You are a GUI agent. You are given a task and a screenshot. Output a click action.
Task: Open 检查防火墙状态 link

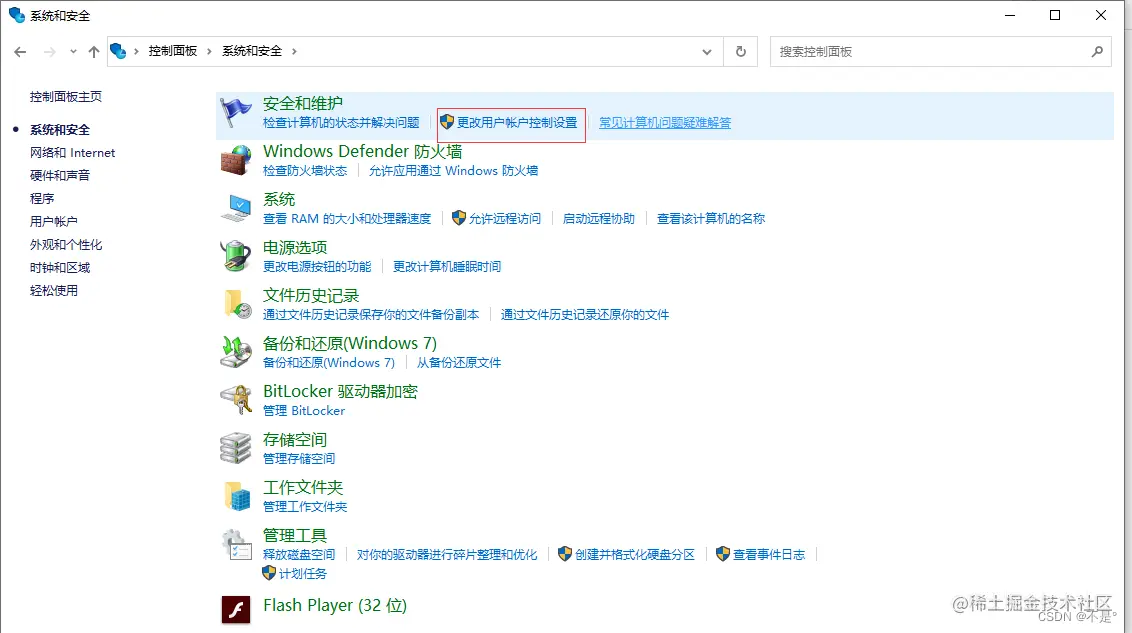pos(305,171)
